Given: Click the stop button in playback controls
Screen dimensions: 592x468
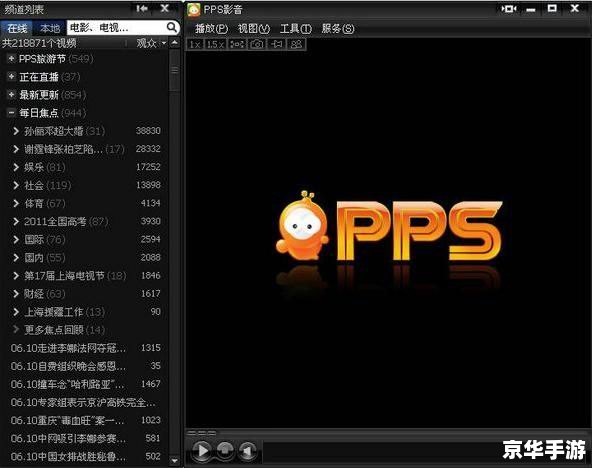Looking at the screenshot, I should click(225, 450).
